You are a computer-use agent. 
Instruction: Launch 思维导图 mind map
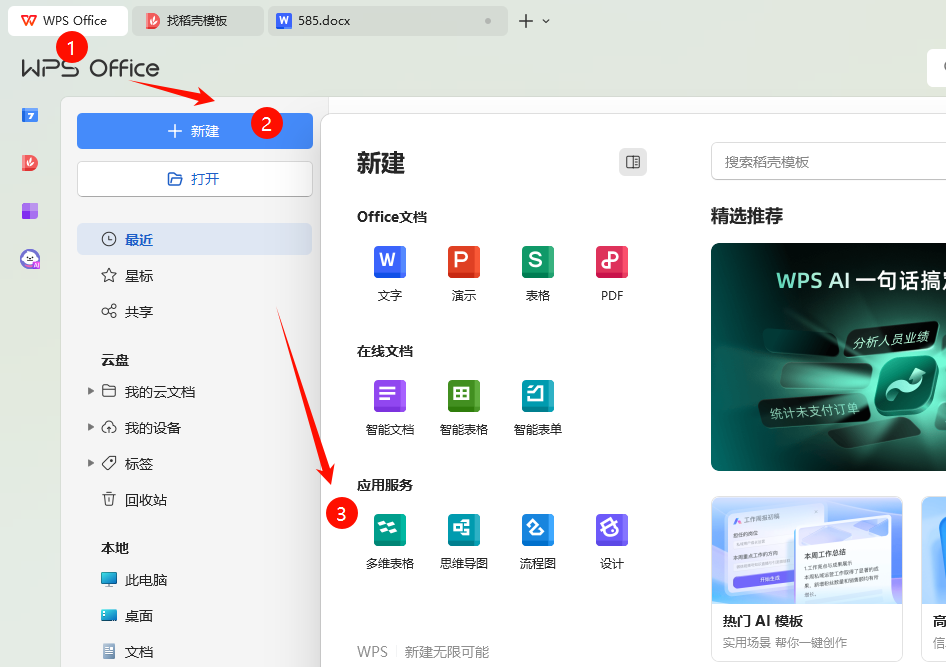click(463, 542)
